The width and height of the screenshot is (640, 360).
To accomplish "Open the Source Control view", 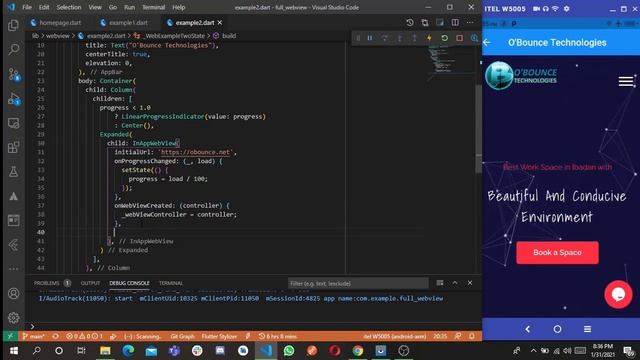I will click(13, 74).
